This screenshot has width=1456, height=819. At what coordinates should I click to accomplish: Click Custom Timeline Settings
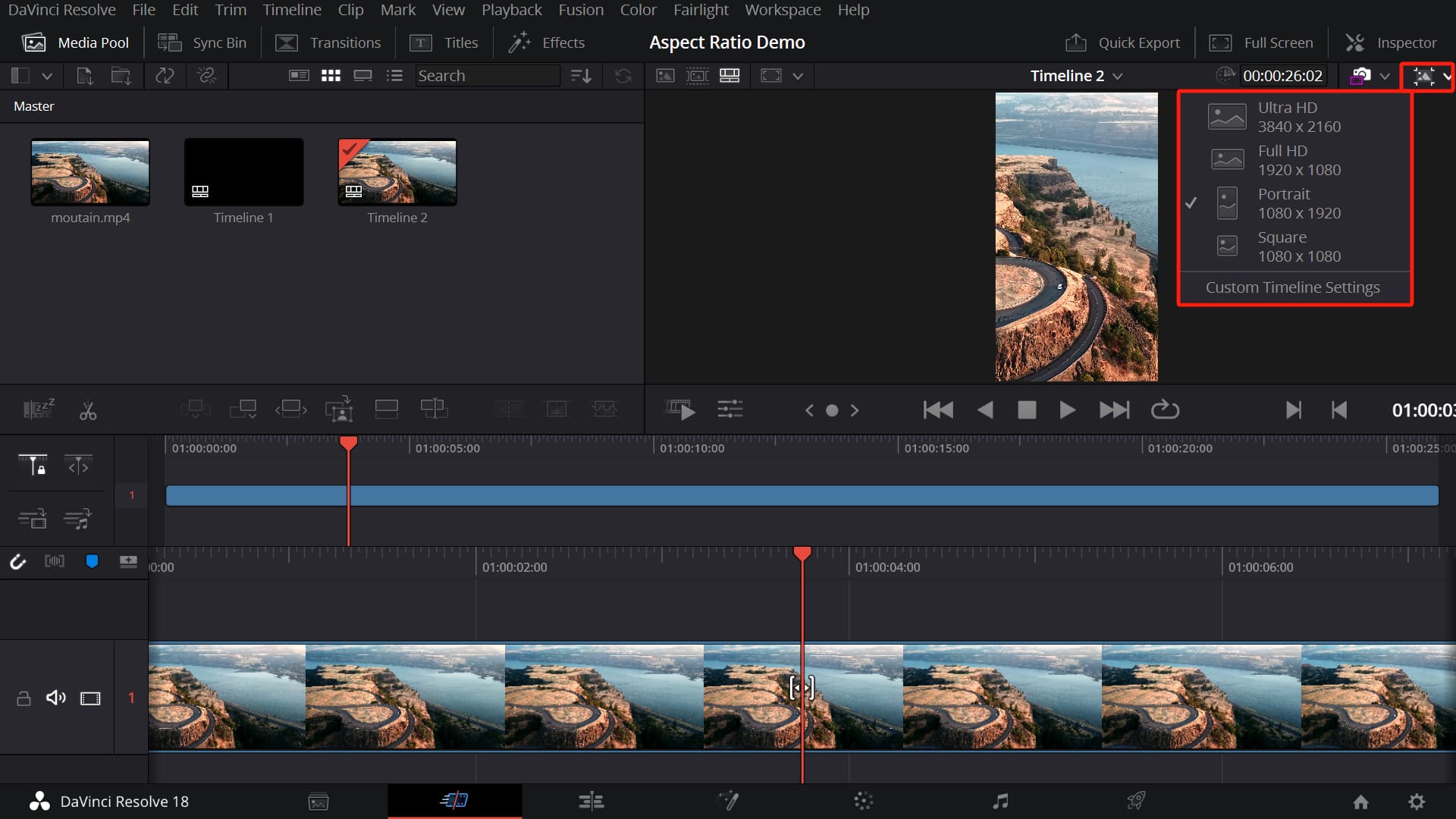point(1292,287)
